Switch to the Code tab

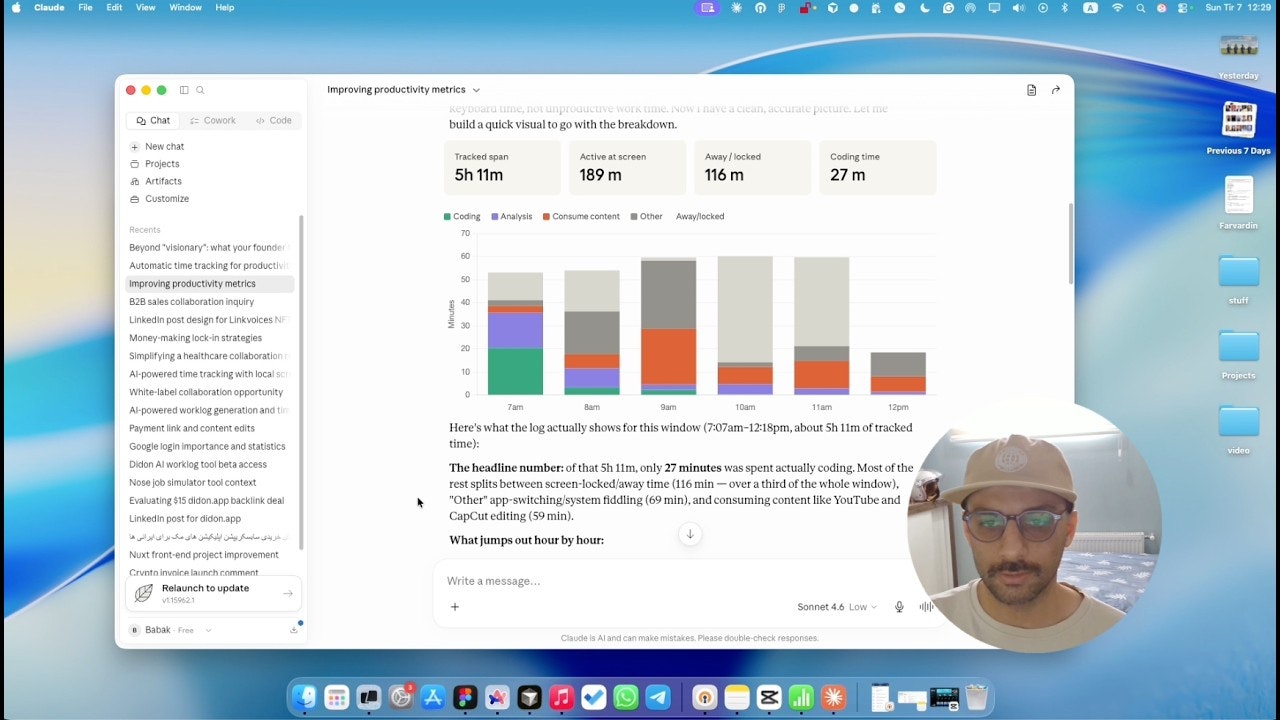(274, 120)
